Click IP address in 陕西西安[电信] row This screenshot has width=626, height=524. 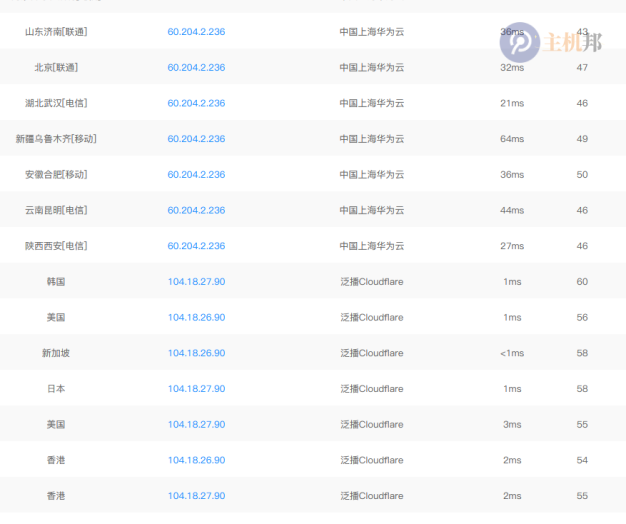point(196,246)
